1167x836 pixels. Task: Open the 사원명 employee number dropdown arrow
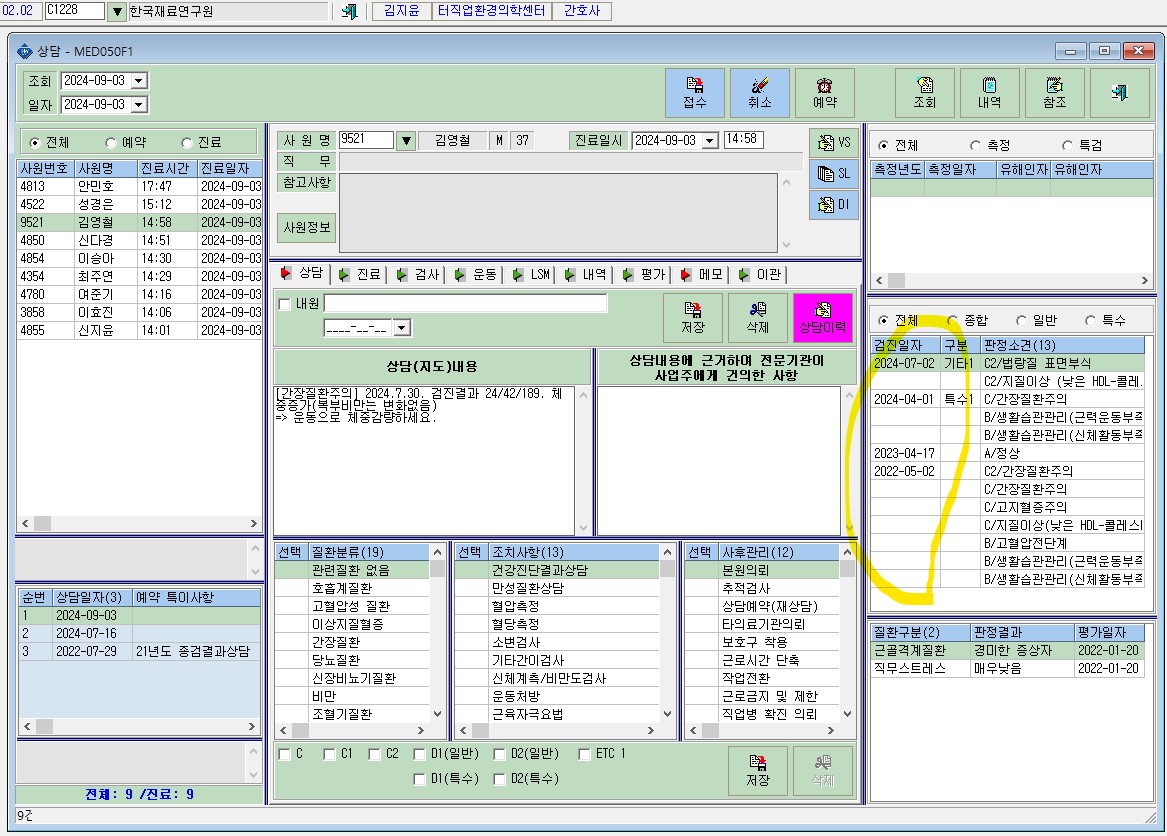[406, 140]
